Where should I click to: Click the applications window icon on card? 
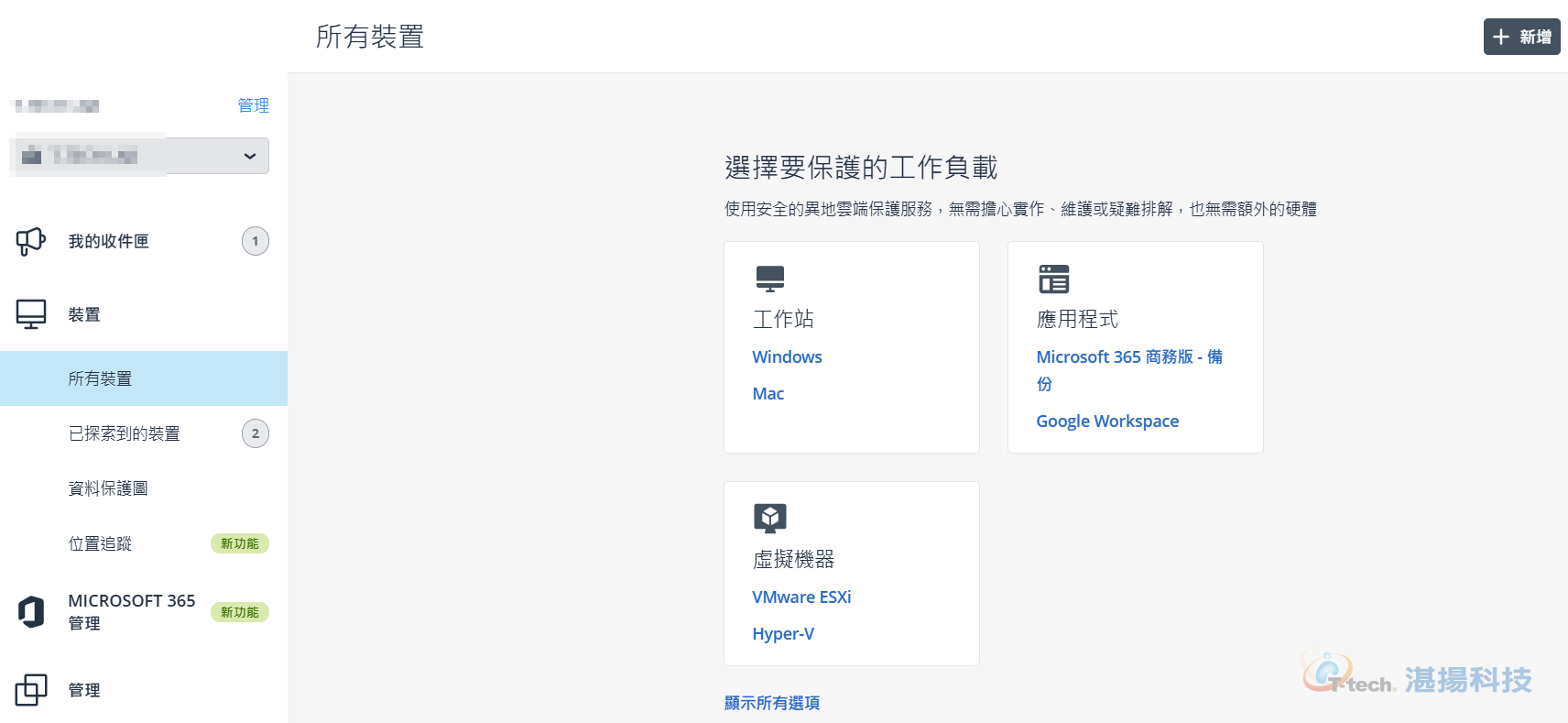coord(1054,279)
